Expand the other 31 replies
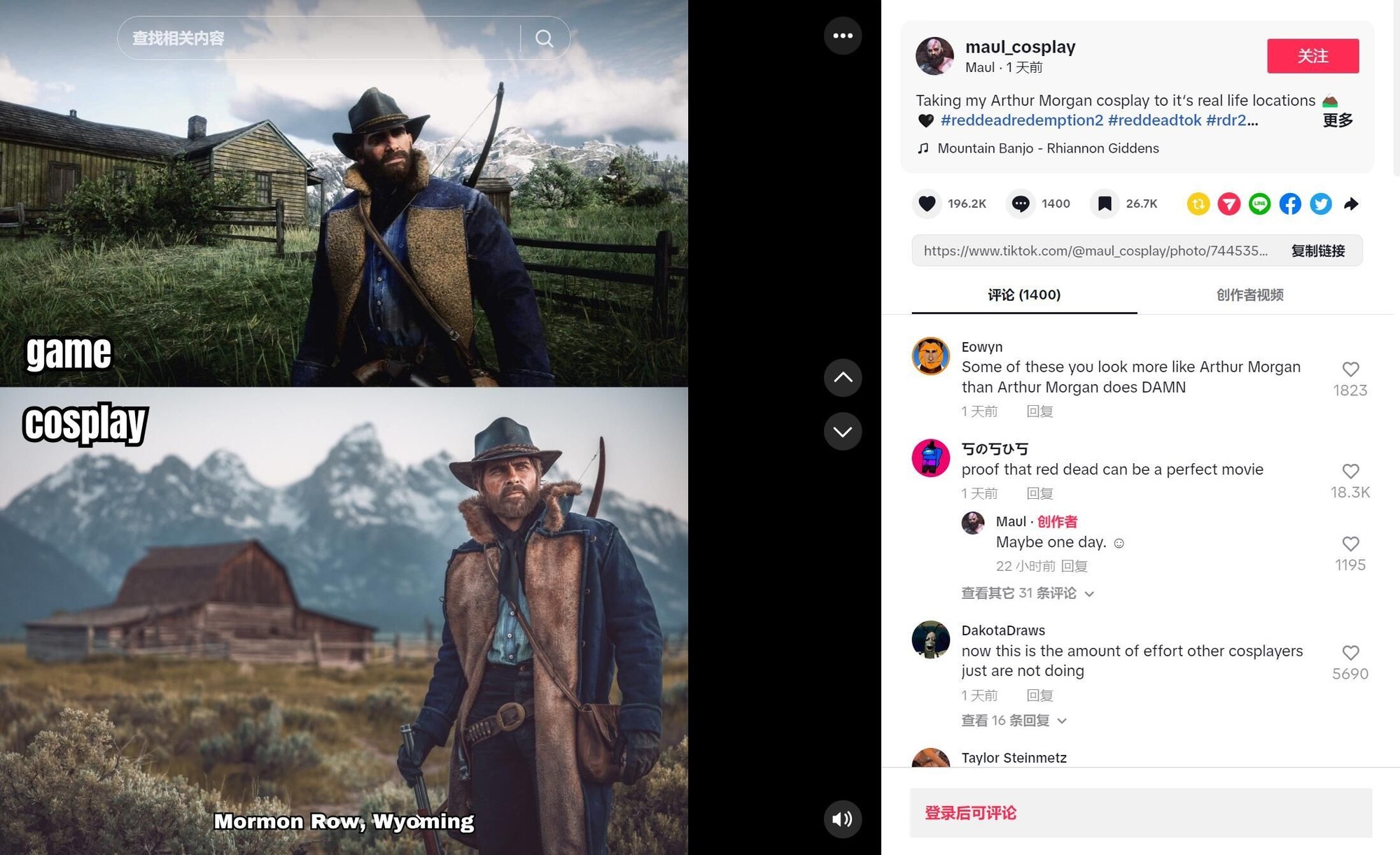Screen dimensions: 1400x855 point(1027,593)
